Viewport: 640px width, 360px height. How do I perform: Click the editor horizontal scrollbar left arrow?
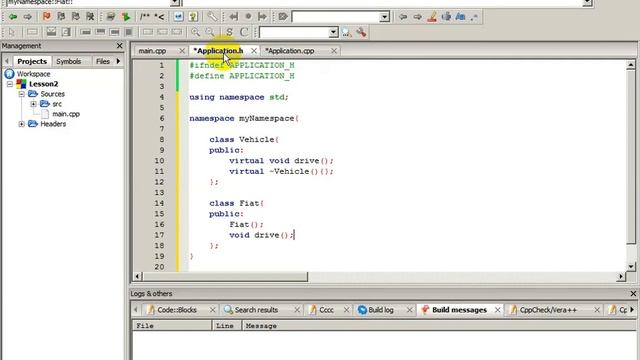click(137, 277)
